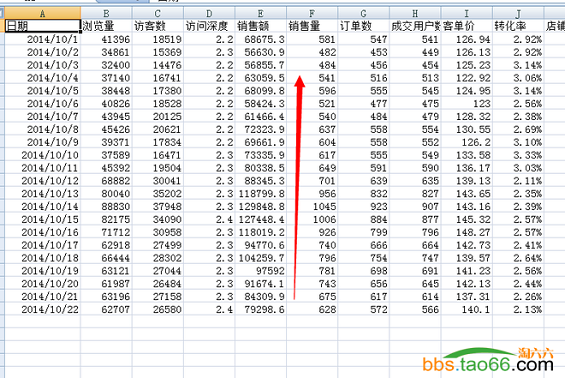Image resolution: width=565 pixels, height=378 pixels.
Task: Click the 转化率 header cell
Action: tap(518, 26)
